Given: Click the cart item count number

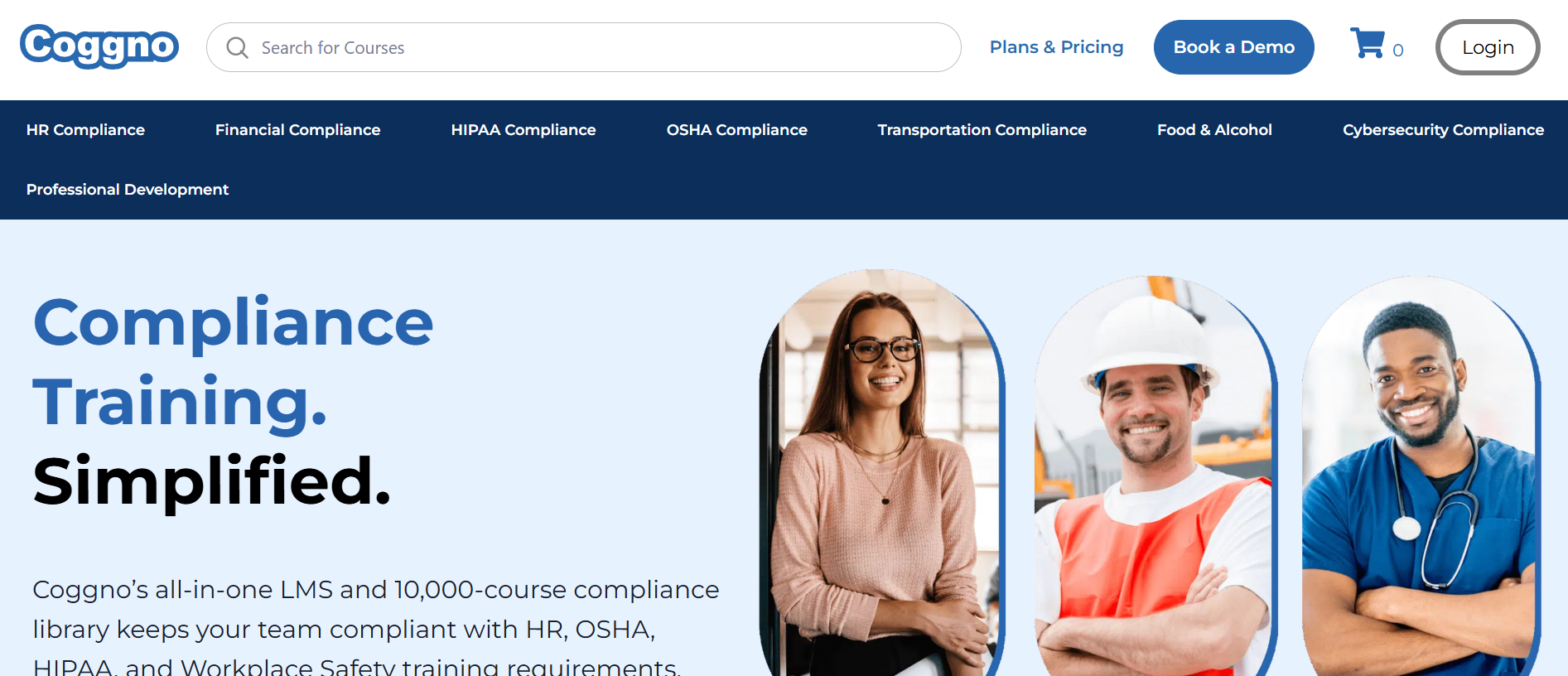Looking at the screenshot, I should [x=1398, y=51].
